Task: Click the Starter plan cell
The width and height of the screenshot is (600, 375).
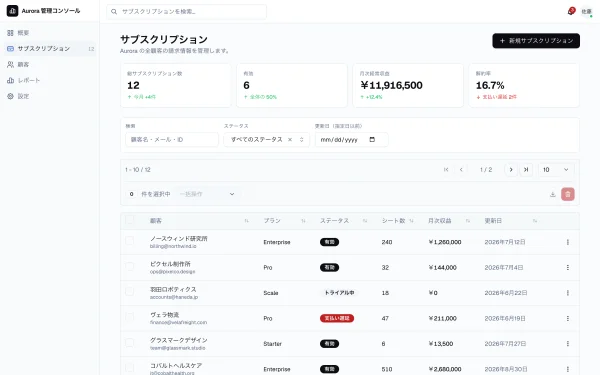Action: (x=272, y=344)
